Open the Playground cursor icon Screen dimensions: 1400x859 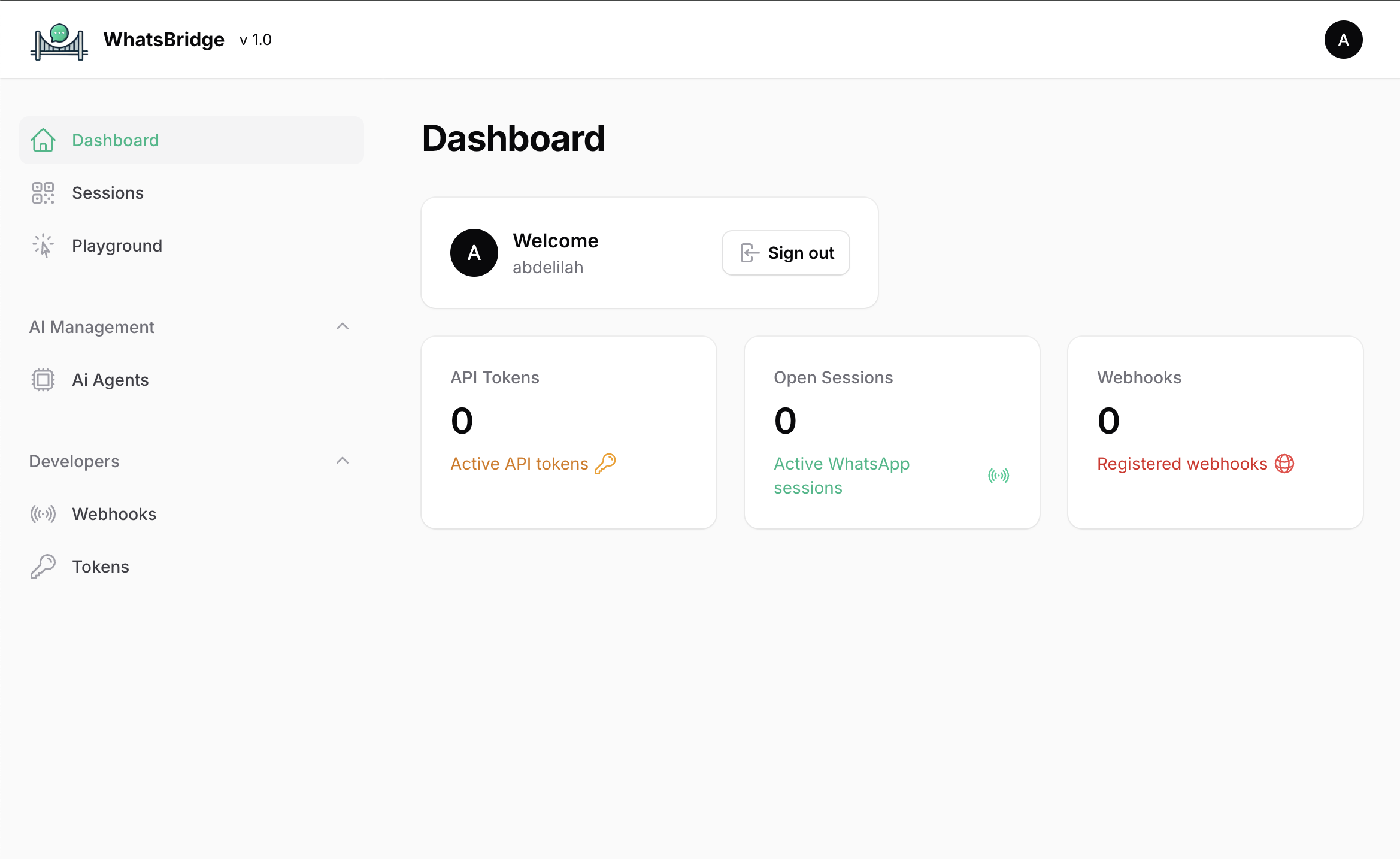coord(43,245)
